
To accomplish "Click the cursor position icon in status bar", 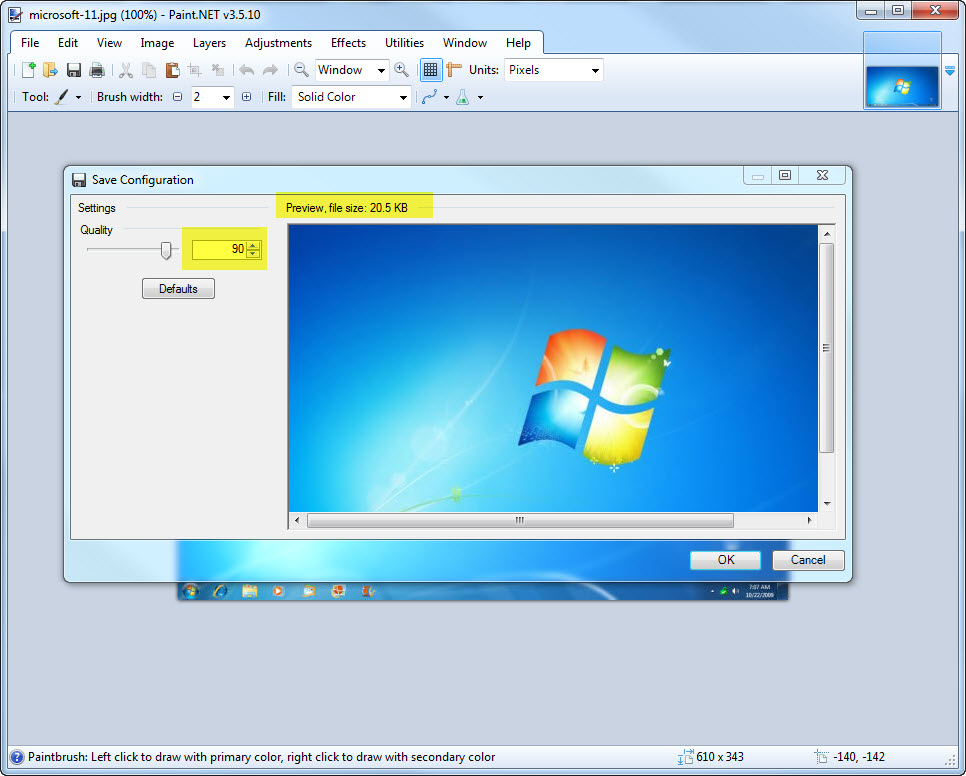I will [x=821, y=757].
